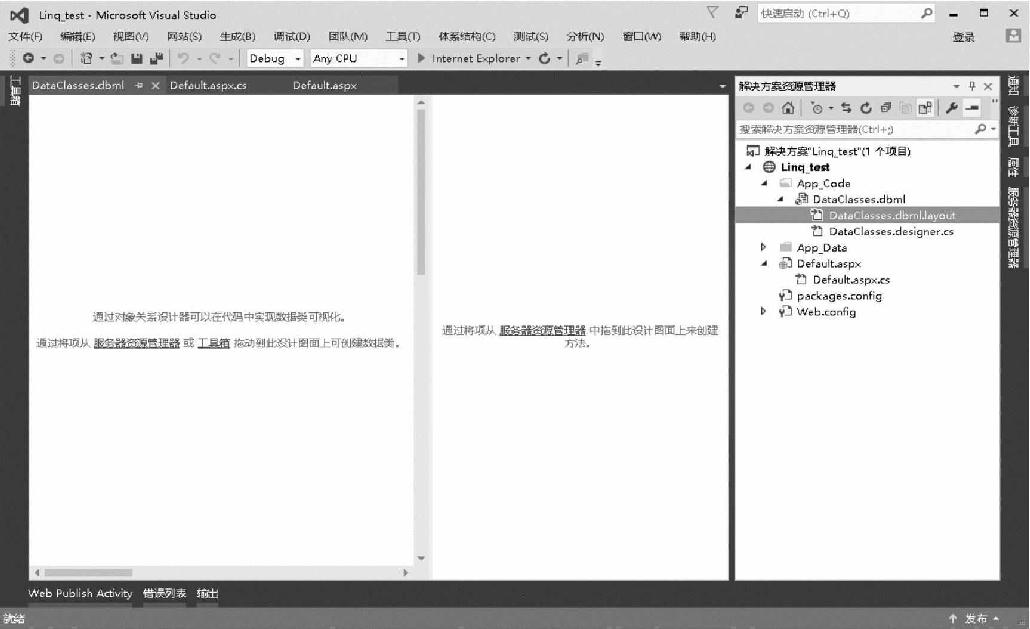Collapse the Linq_test project node

coord(748,167)
